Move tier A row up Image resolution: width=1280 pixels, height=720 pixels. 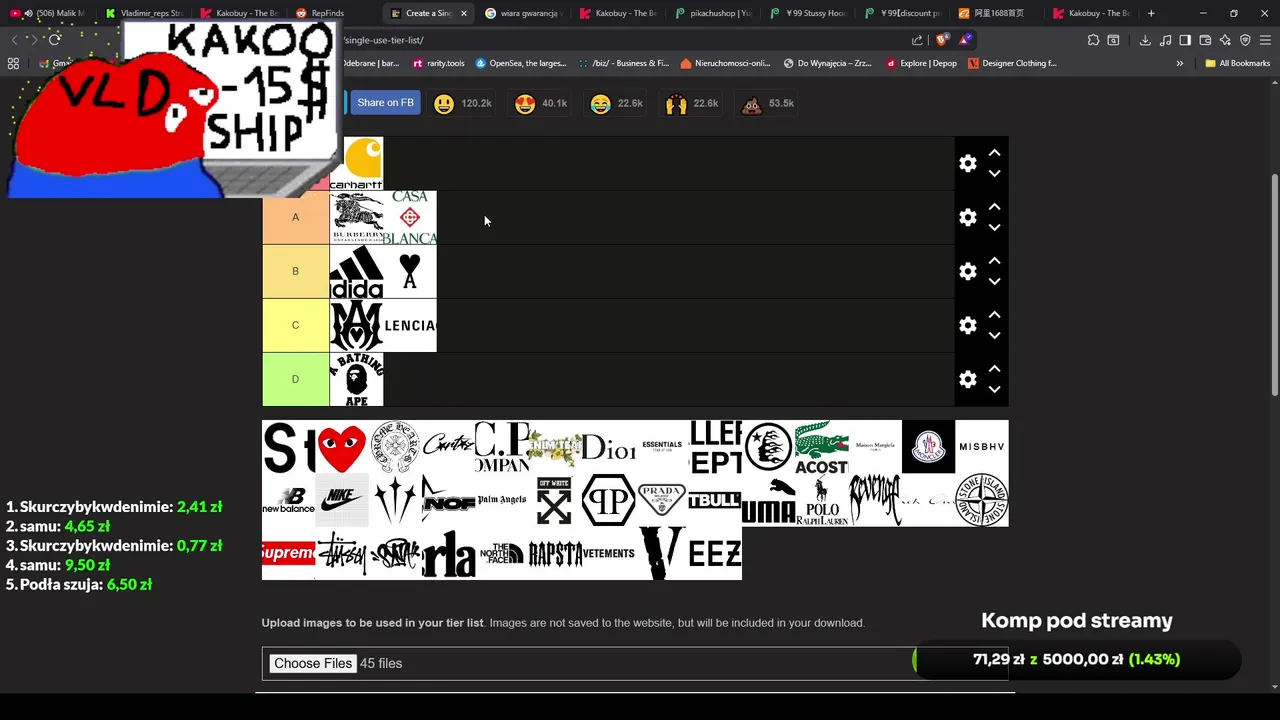[x=994, y=207]
